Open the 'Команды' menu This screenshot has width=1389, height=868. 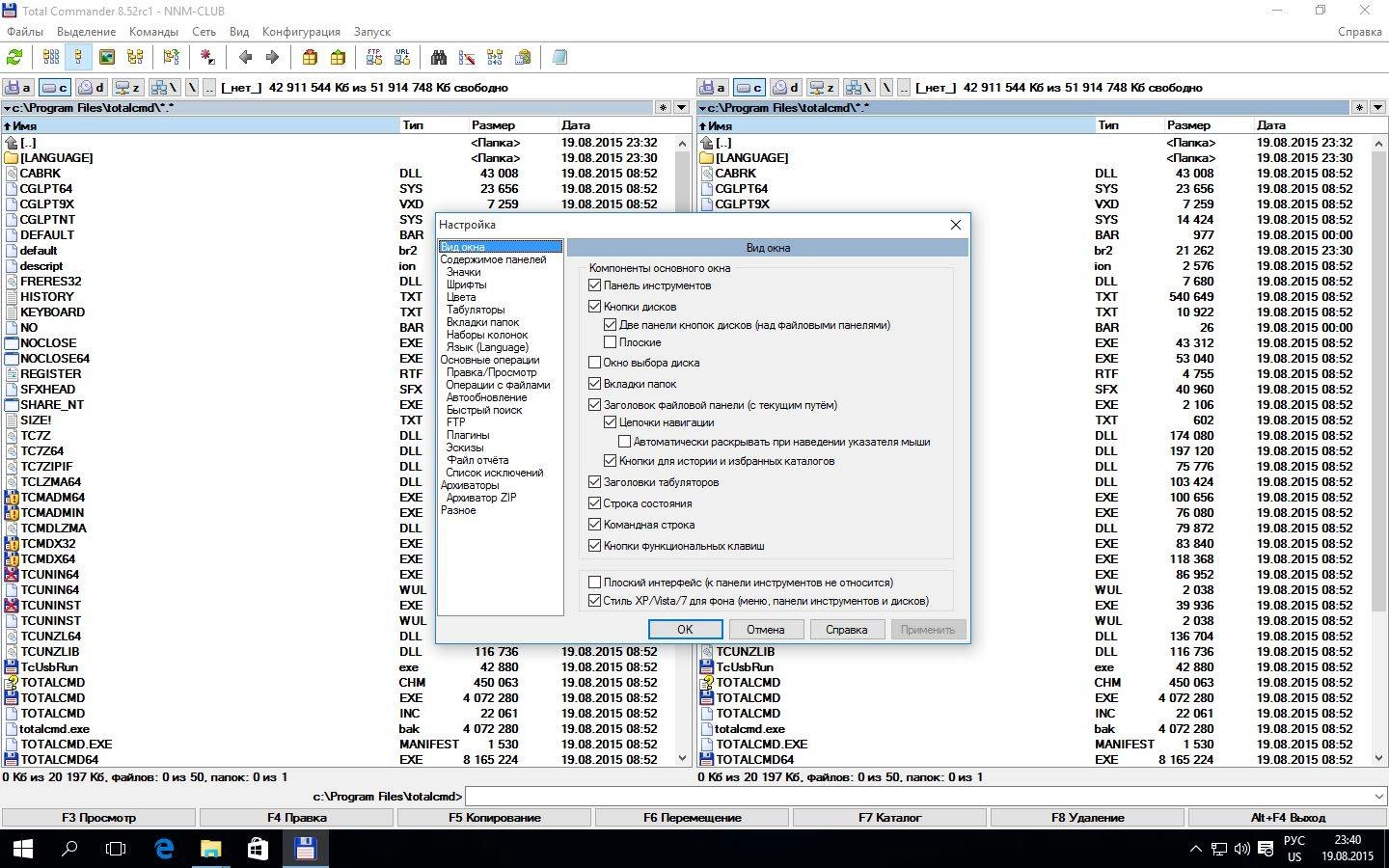coord(153,32)
